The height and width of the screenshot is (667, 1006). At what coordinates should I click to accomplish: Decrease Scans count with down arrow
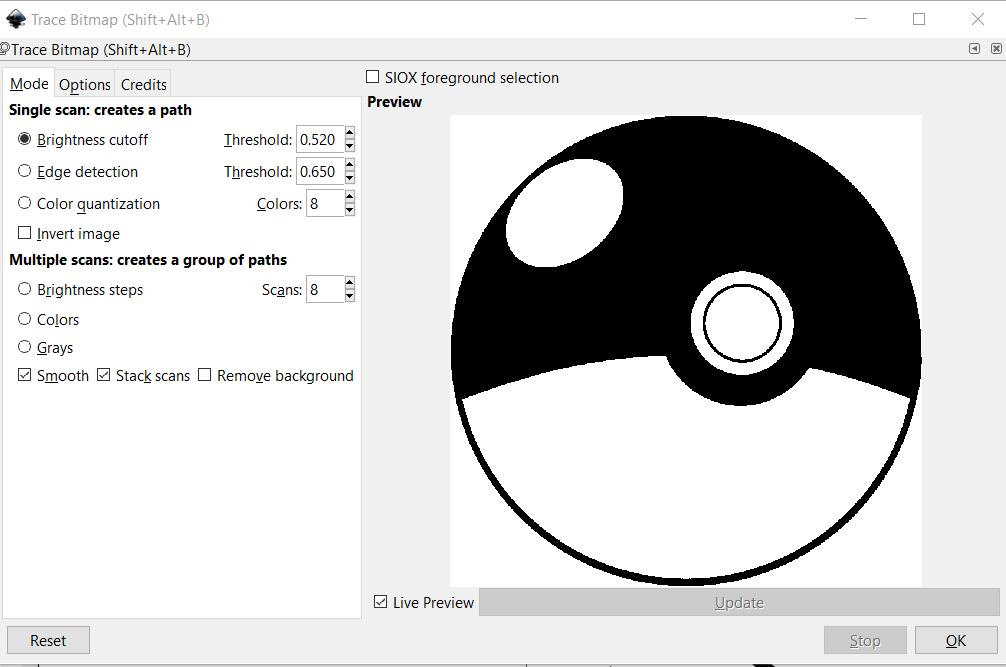click(350, 296)
